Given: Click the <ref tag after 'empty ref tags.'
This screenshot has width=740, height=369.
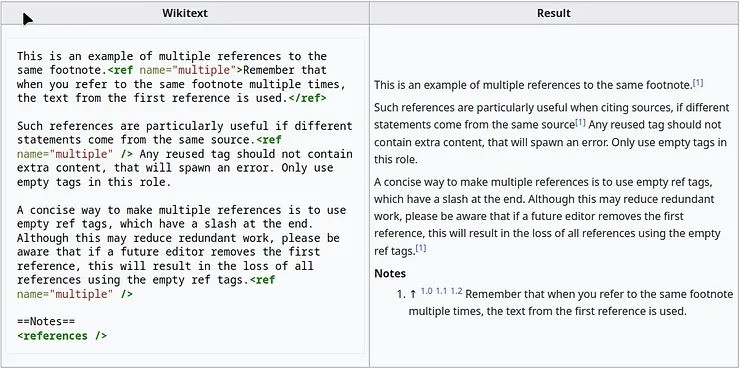Looking at the screenshot, I should coord(262,280).
